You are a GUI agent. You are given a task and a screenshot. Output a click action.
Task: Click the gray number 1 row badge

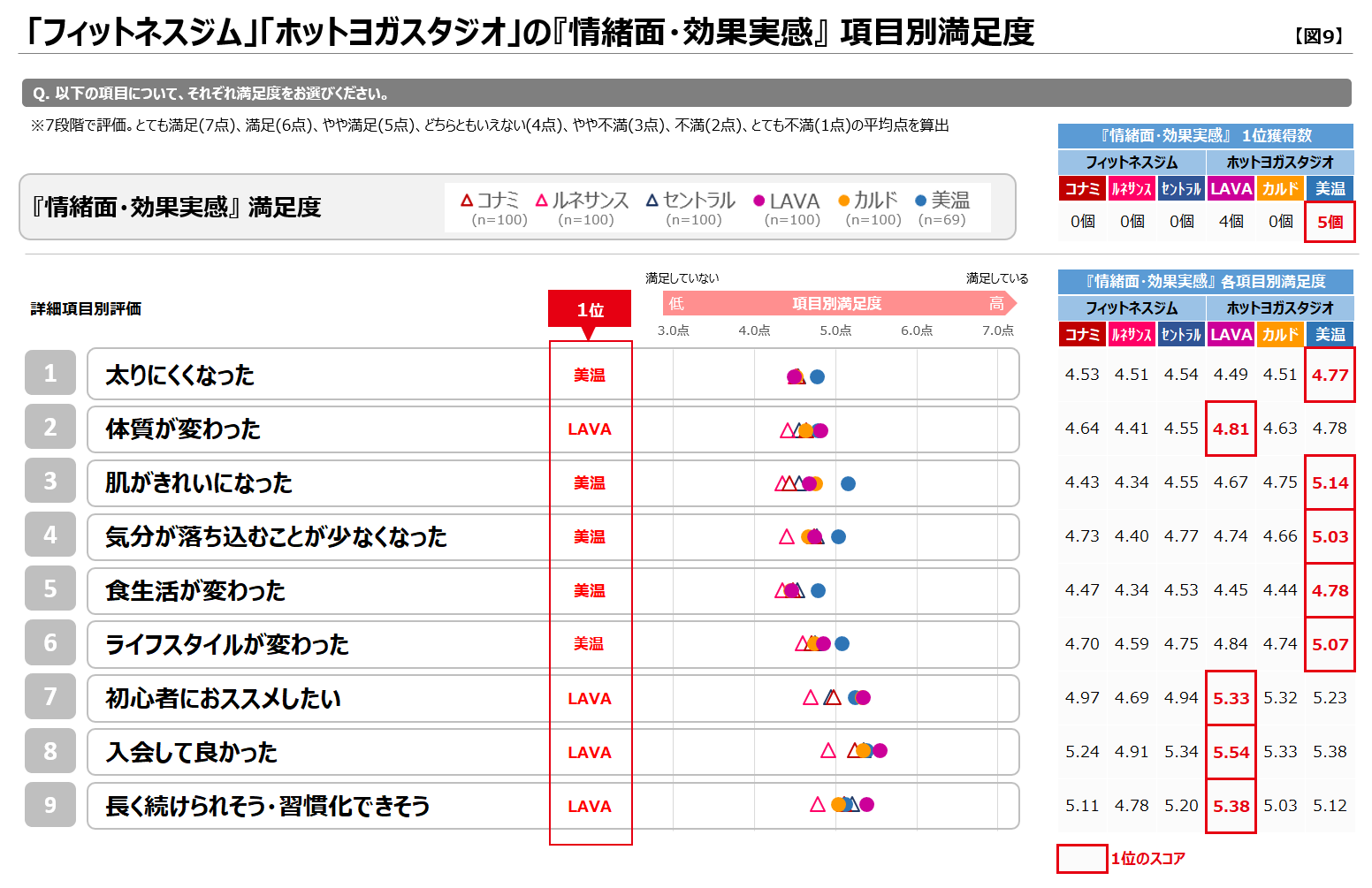(50, 373)
